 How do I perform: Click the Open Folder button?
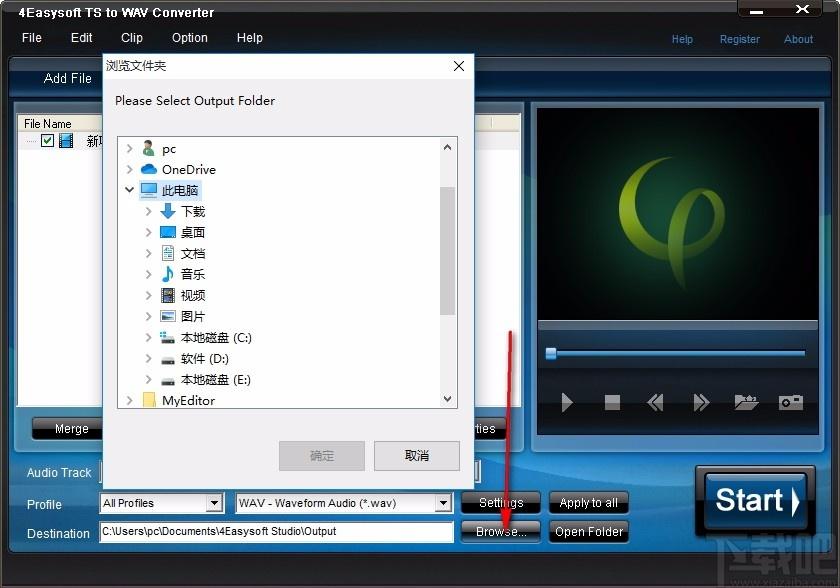589,532
